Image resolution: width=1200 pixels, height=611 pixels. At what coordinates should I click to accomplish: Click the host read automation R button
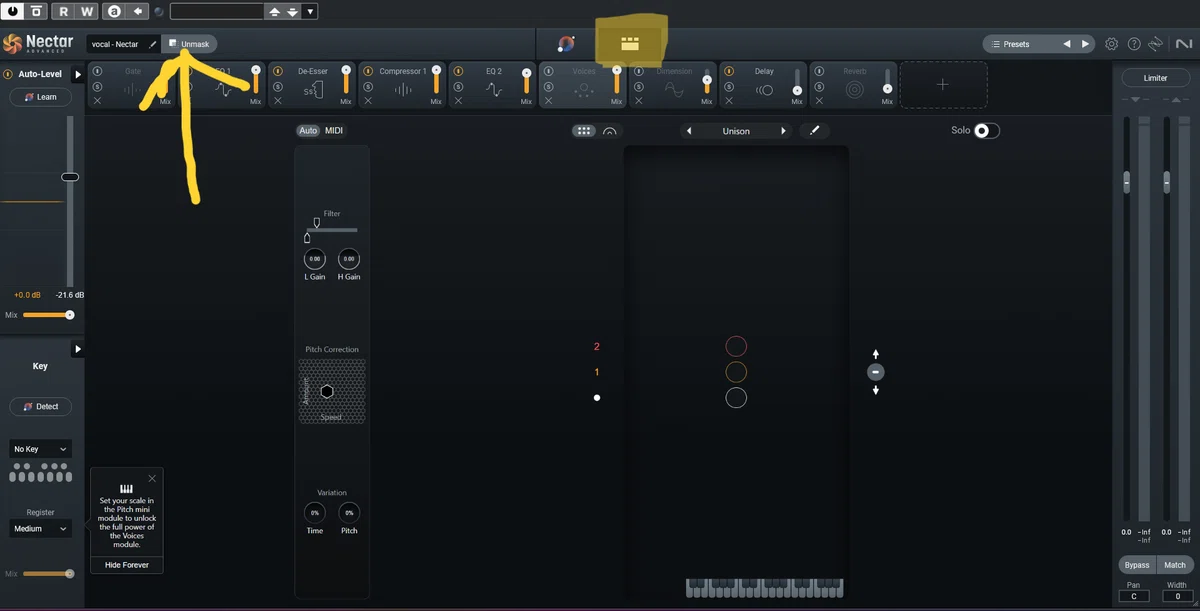64,12
